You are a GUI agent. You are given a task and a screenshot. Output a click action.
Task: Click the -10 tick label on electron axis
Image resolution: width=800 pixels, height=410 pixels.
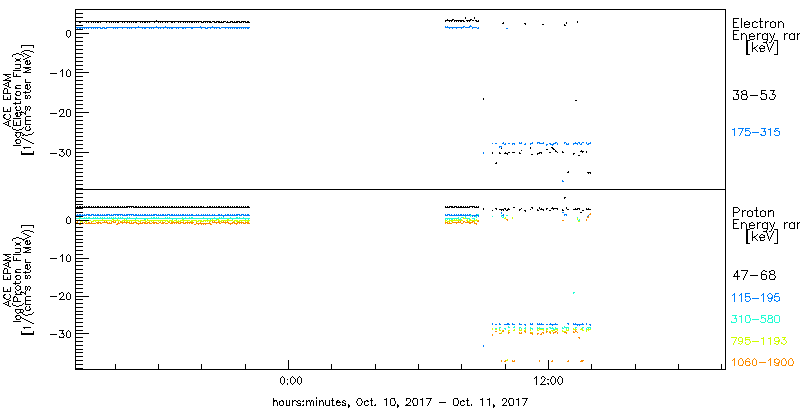click(x=60, y=73)
